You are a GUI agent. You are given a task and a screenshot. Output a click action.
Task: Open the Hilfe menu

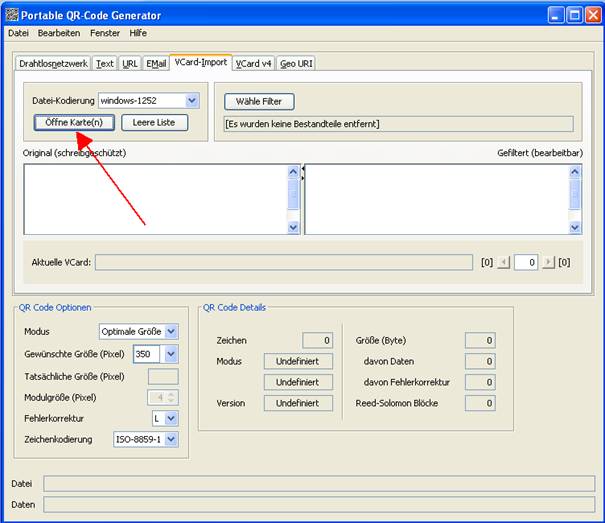(x=138, y=33)
